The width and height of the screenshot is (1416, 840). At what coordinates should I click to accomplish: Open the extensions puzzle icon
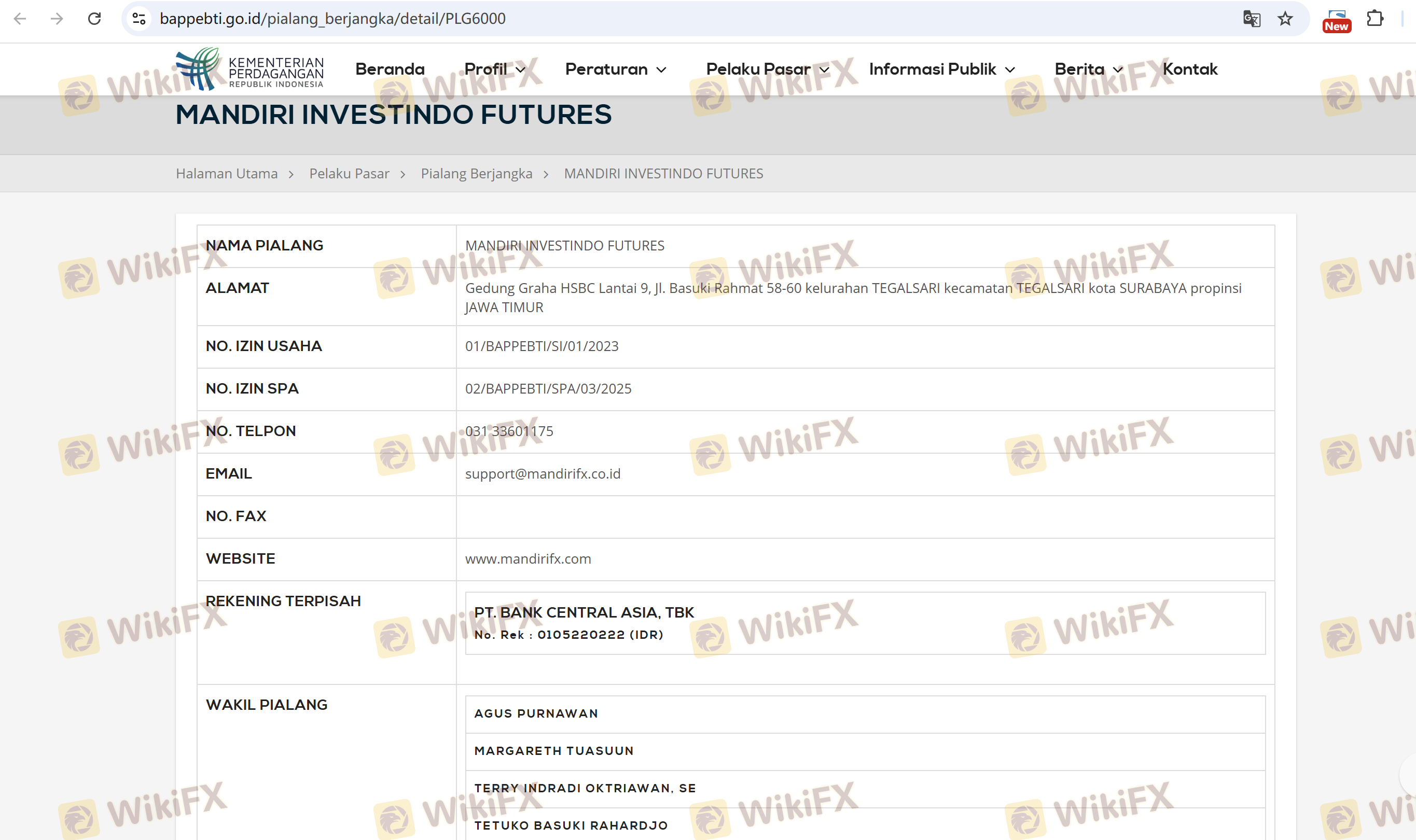(x=1375, y=19)
